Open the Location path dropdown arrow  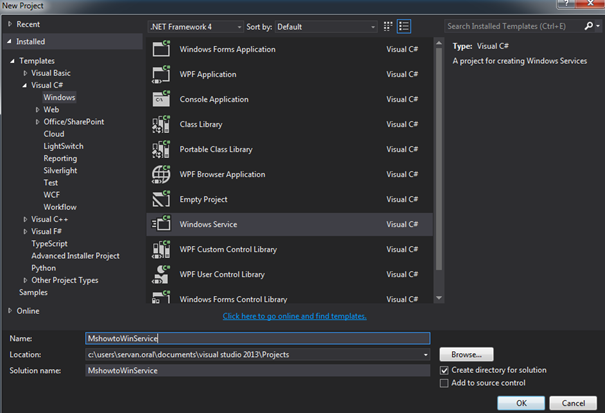pyautogui.click(x=426, y=355)
